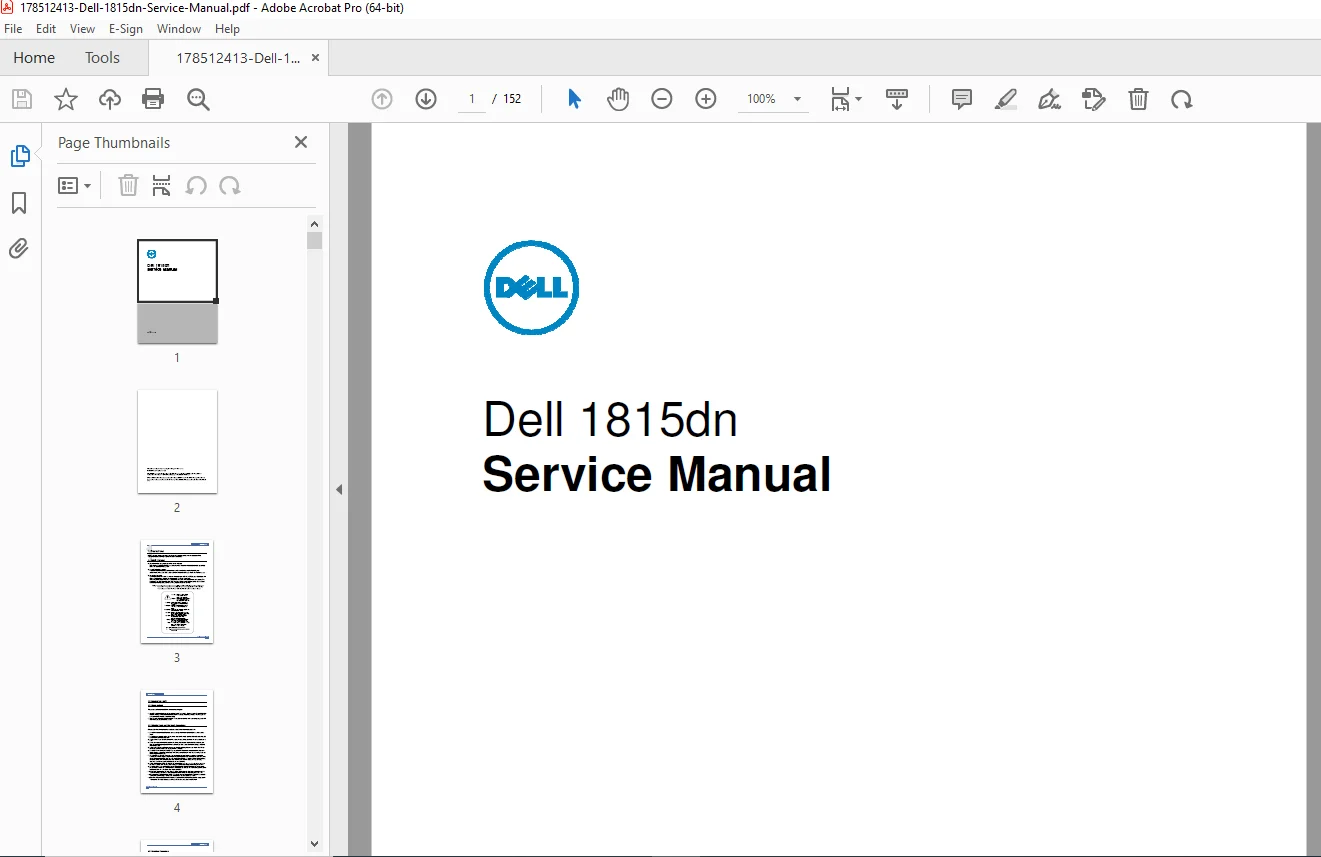
Task: Open the Attachments paperclip pane
Action: (19, 248)
